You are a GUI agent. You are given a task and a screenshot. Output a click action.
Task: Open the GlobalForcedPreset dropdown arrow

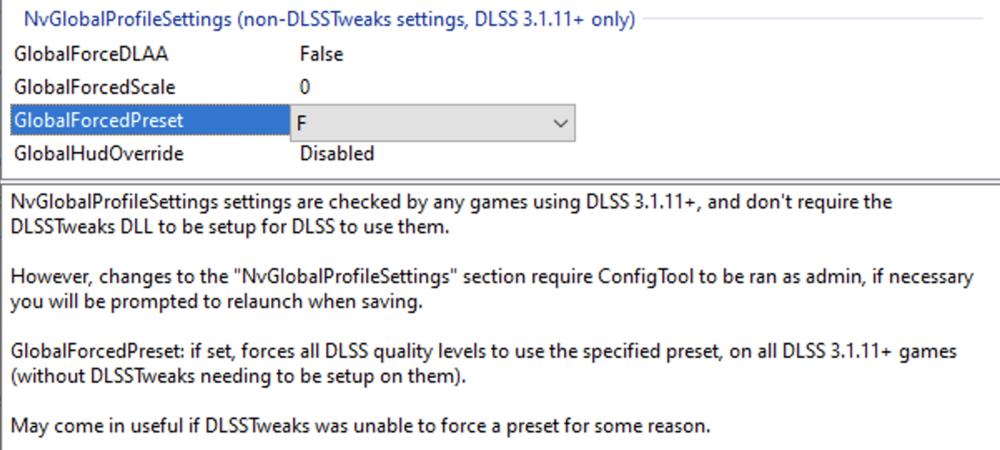coord(558,122)
